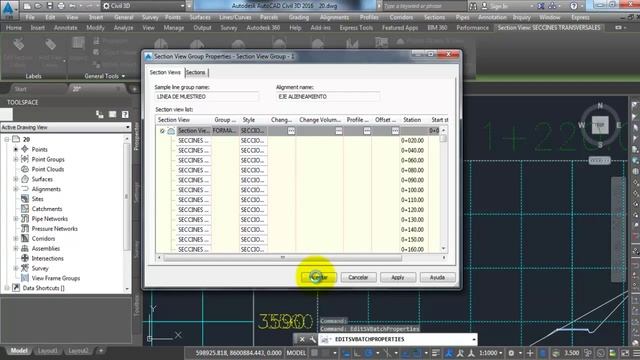Select the Catchments icon in Toolspace tree
The height and width of the screenshot is (360, 640).
pyautogui.click(x=25, y=209)
